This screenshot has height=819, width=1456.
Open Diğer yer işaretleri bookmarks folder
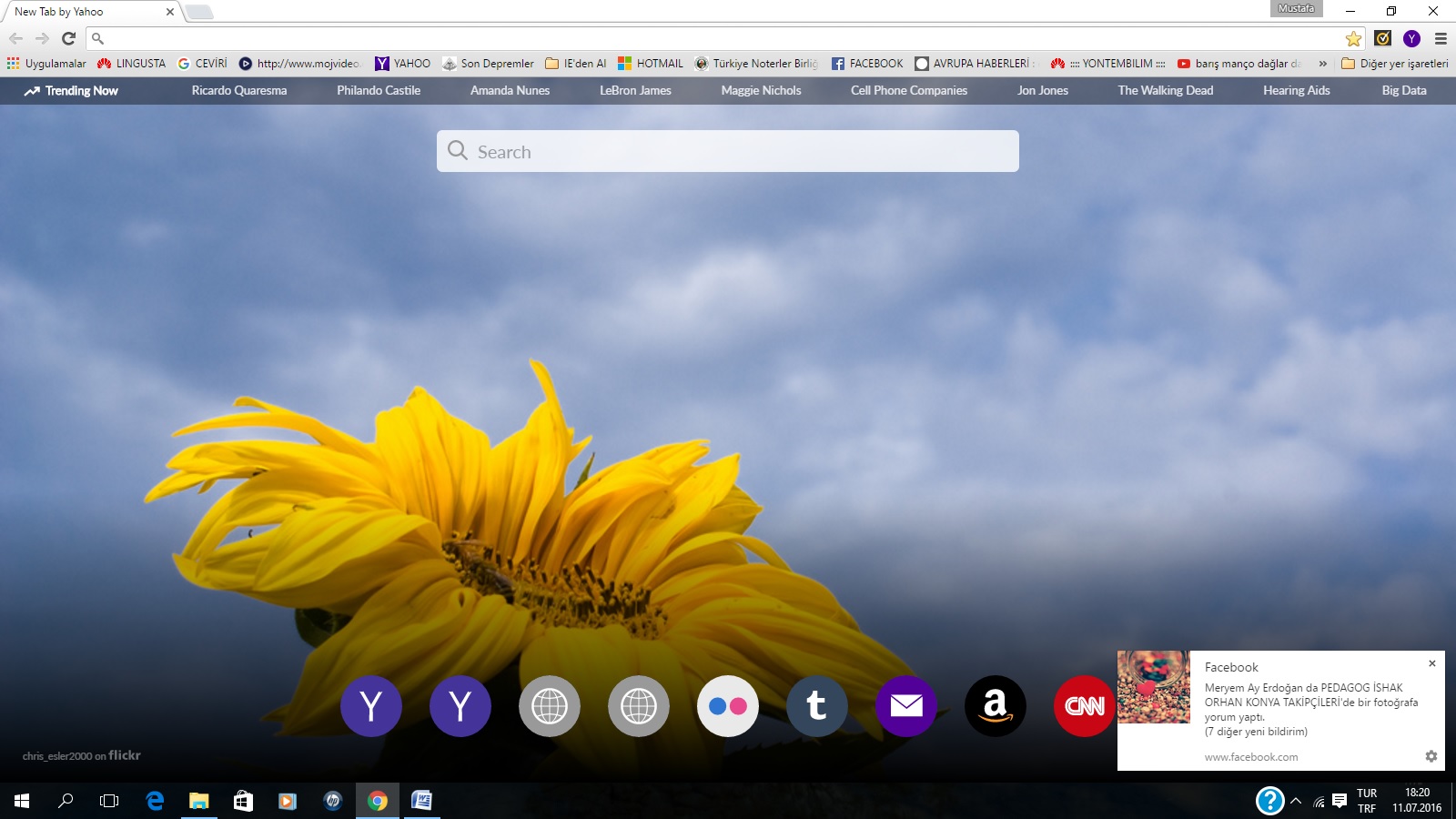tap(1395, 64)
